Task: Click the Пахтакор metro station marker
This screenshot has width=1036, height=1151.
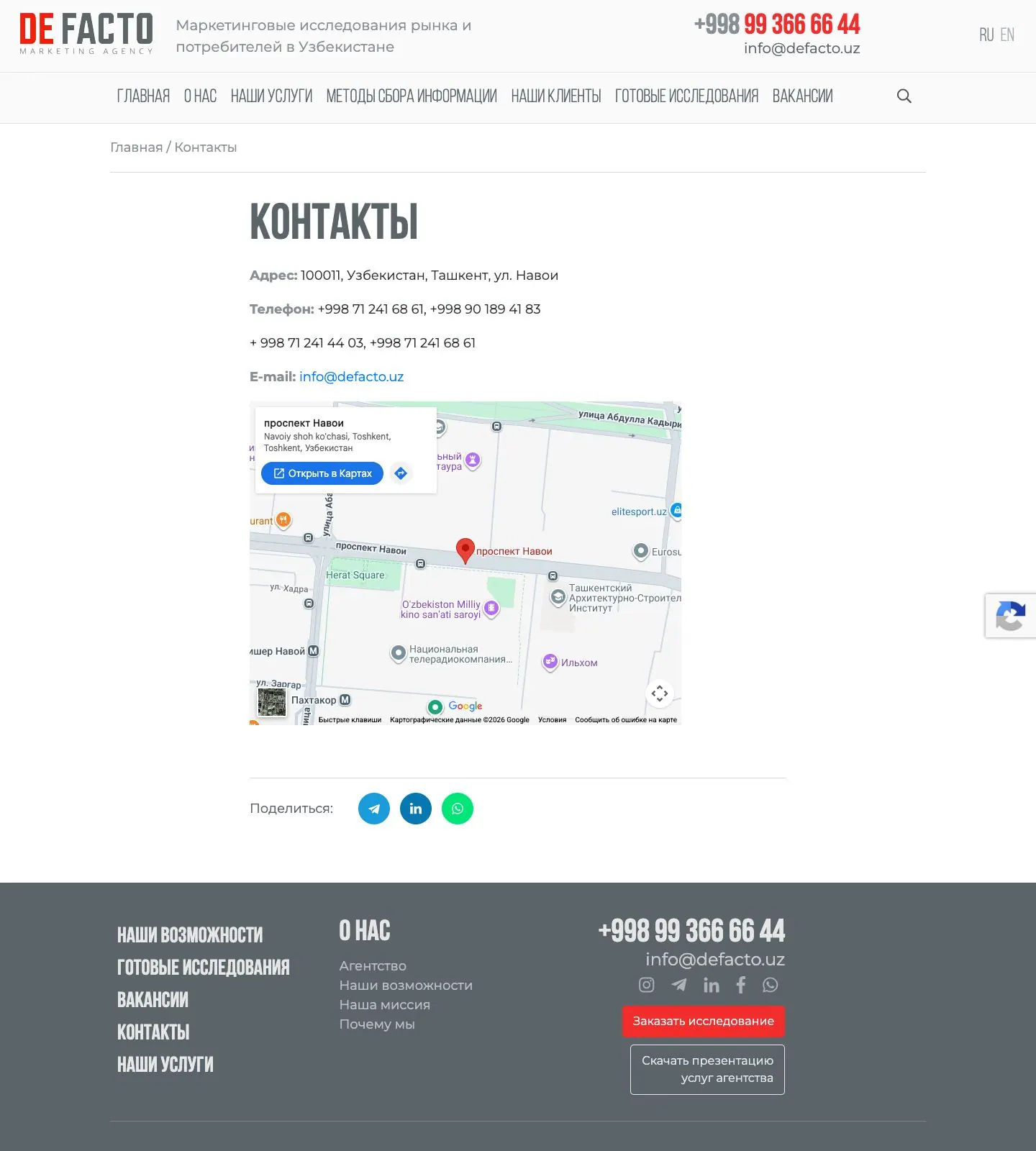Action: 345,700
